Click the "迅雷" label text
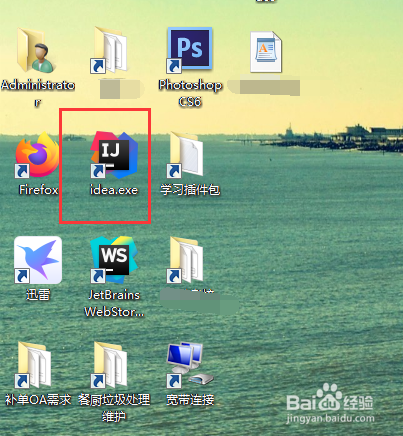The image size is (403, 436). [x=38, y=295]
